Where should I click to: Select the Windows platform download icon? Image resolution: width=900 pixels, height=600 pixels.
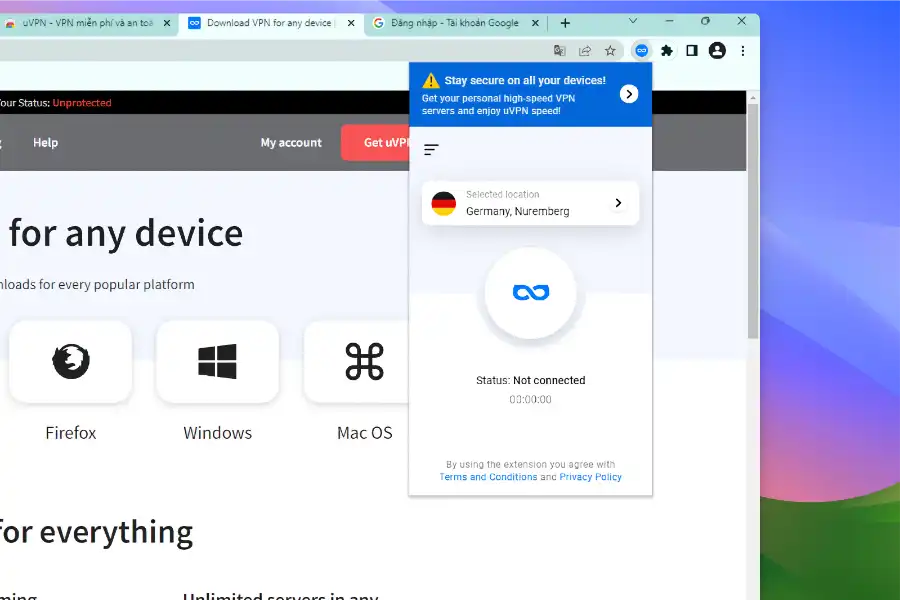(x=217, y=362)
